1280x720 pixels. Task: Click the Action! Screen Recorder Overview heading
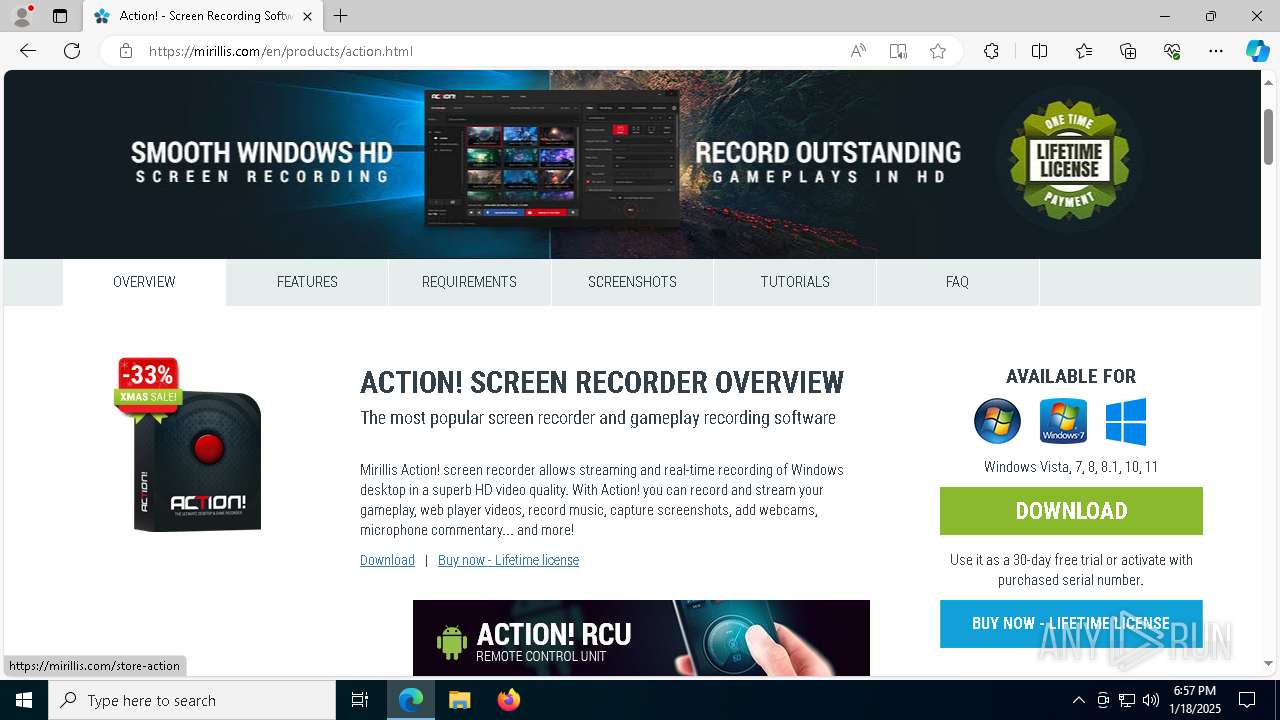pos(602,383)
